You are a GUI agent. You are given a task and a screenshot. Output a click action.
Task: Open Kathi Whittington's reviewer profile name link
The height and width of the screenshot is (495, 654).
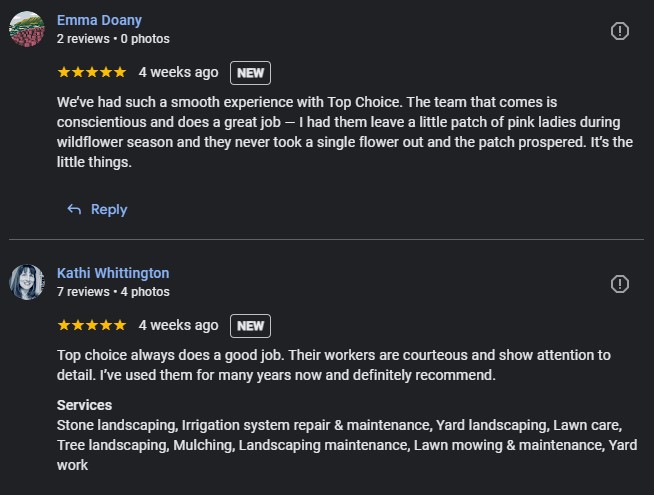click(x=113, y=273)
